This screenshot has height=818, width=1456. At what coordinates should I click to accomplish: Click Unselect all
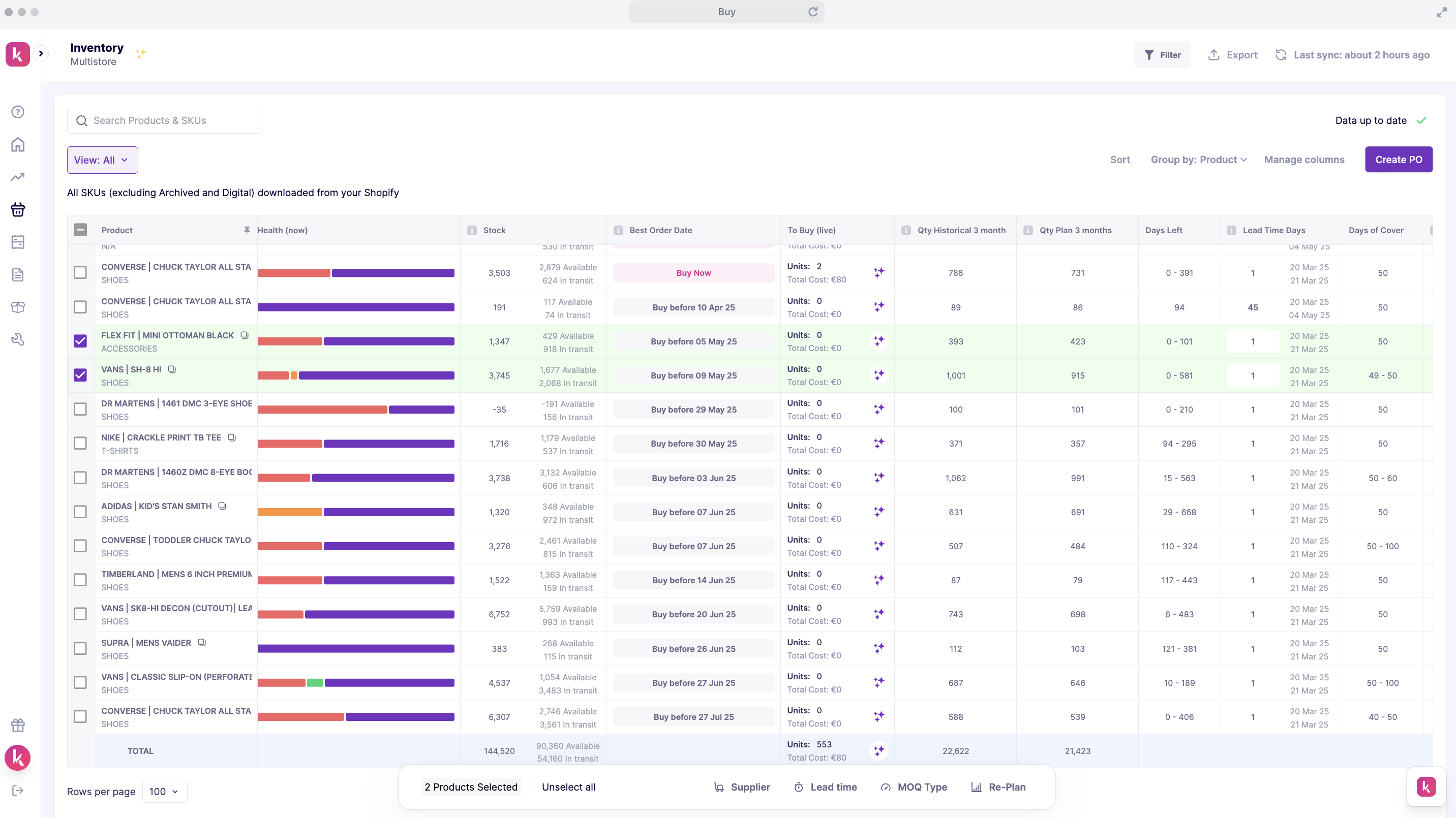click(568, 787)
